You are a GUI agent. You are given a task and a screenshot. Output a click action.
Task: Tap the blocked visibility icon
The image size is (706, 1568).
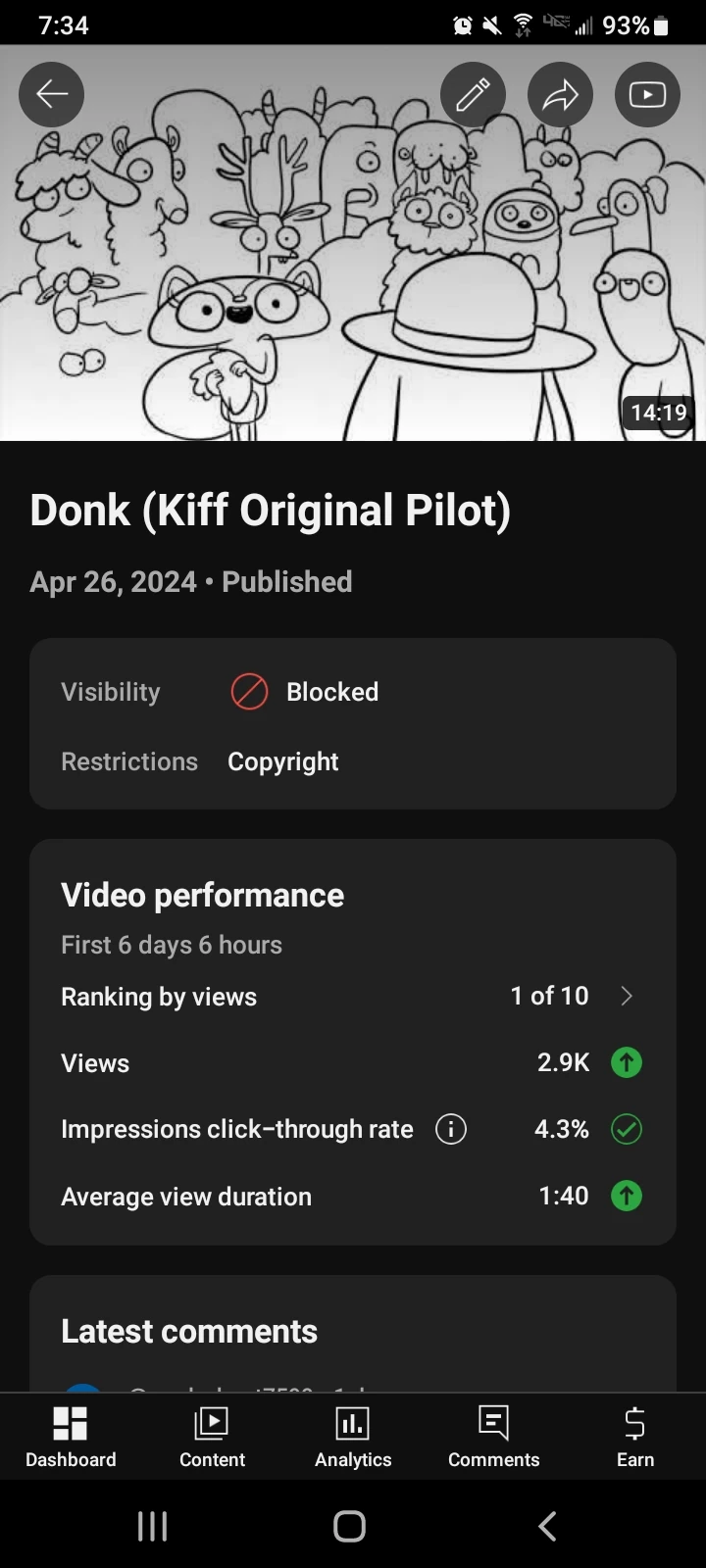click(x=248, y=691)
